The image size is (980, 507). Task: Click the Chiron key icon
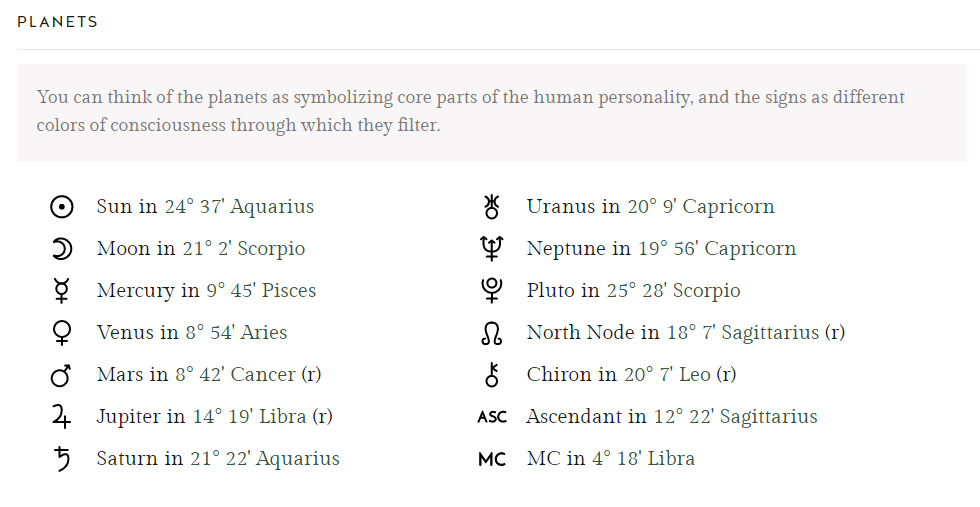point(491,375)
